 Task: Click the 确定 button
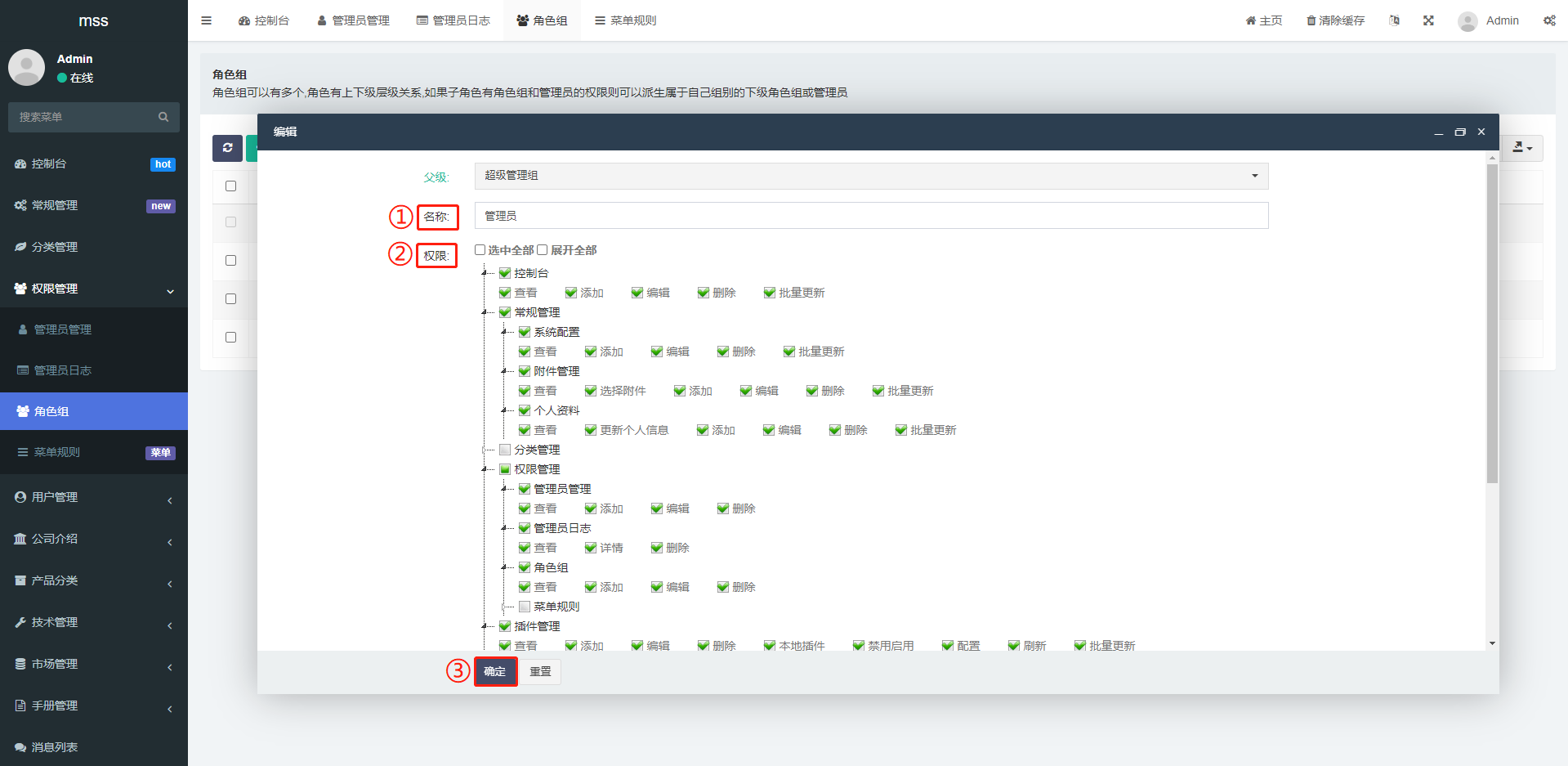click(x=495, y=671)
